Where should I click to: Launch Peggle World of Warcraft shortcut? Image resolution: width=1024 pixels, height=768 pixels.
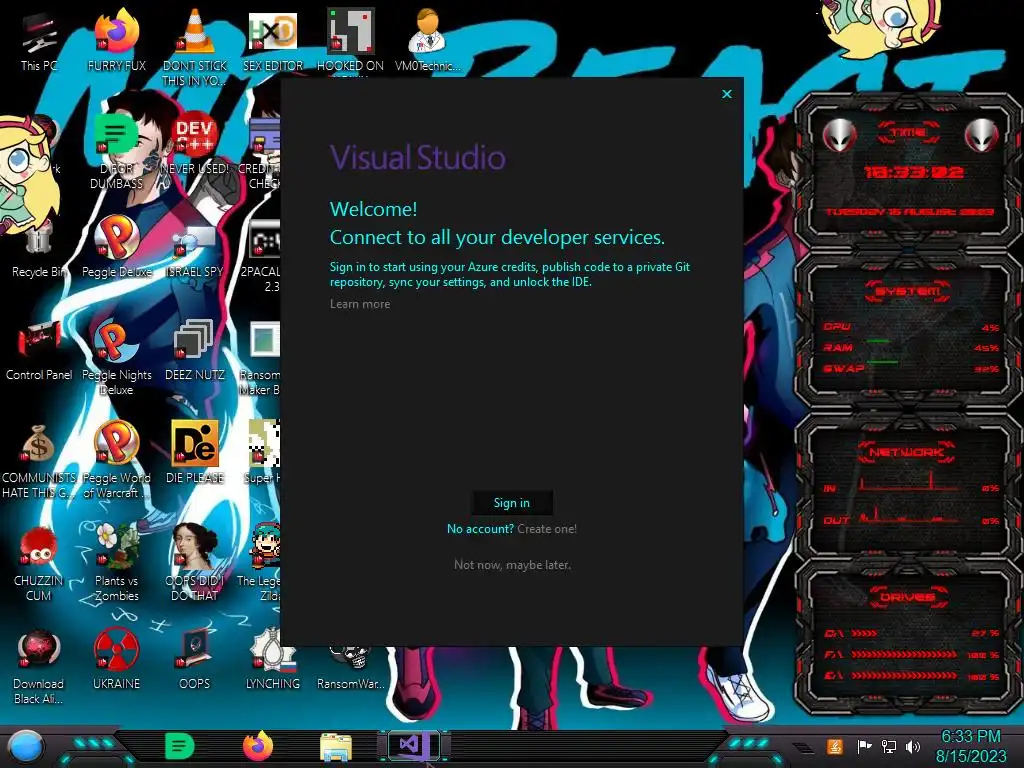[116, 460]
